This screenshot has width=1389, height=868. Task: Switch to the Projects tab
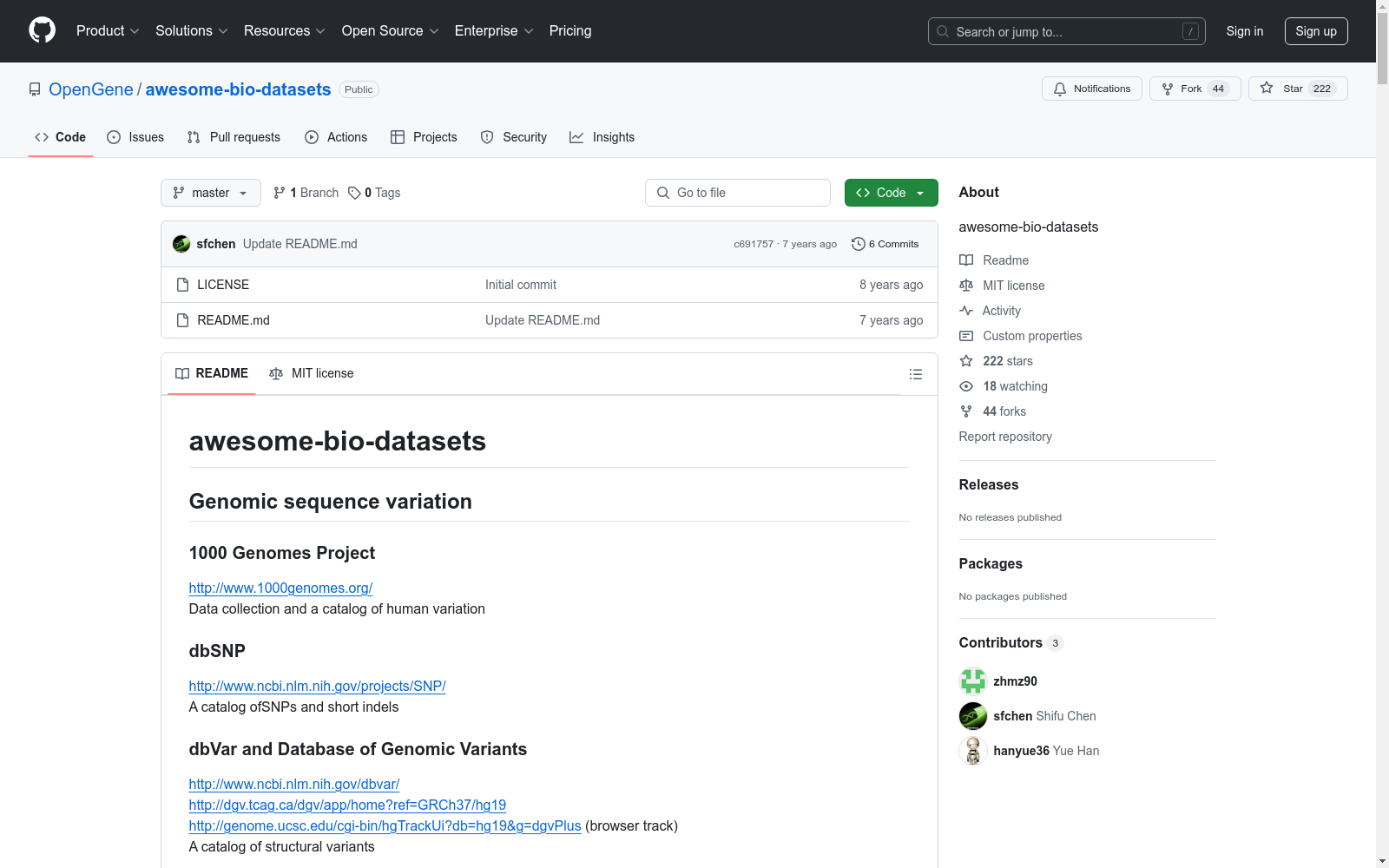pos(424,137)
